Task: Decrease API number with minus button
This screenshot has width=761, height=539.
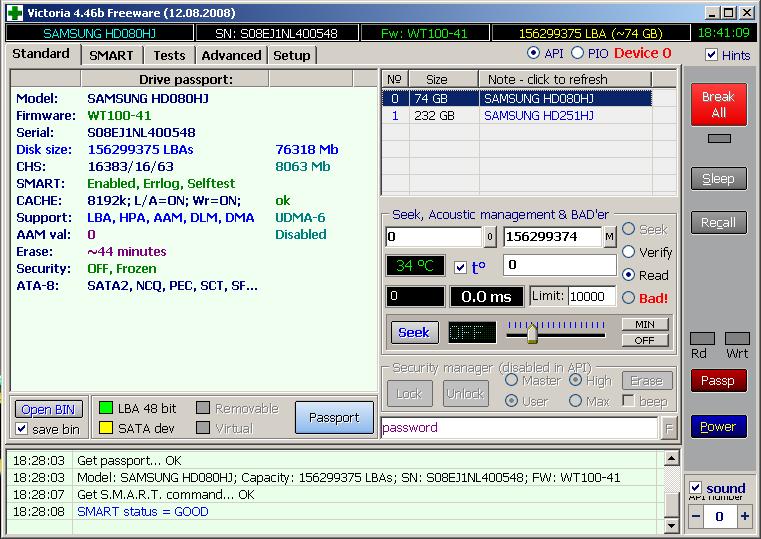Action: pos(696,517)
